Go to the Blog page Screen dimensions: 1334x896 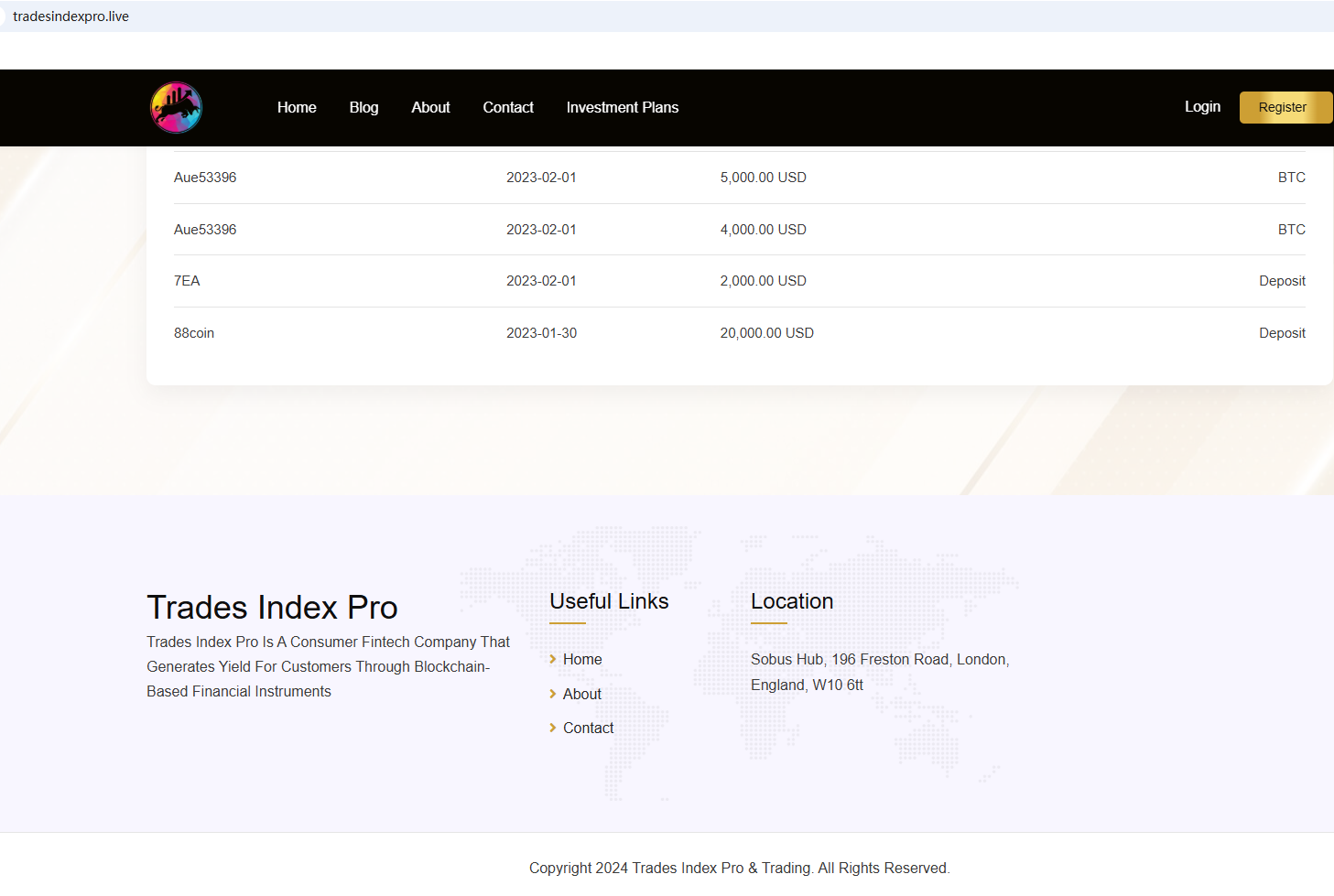click(x=363, y=108)
